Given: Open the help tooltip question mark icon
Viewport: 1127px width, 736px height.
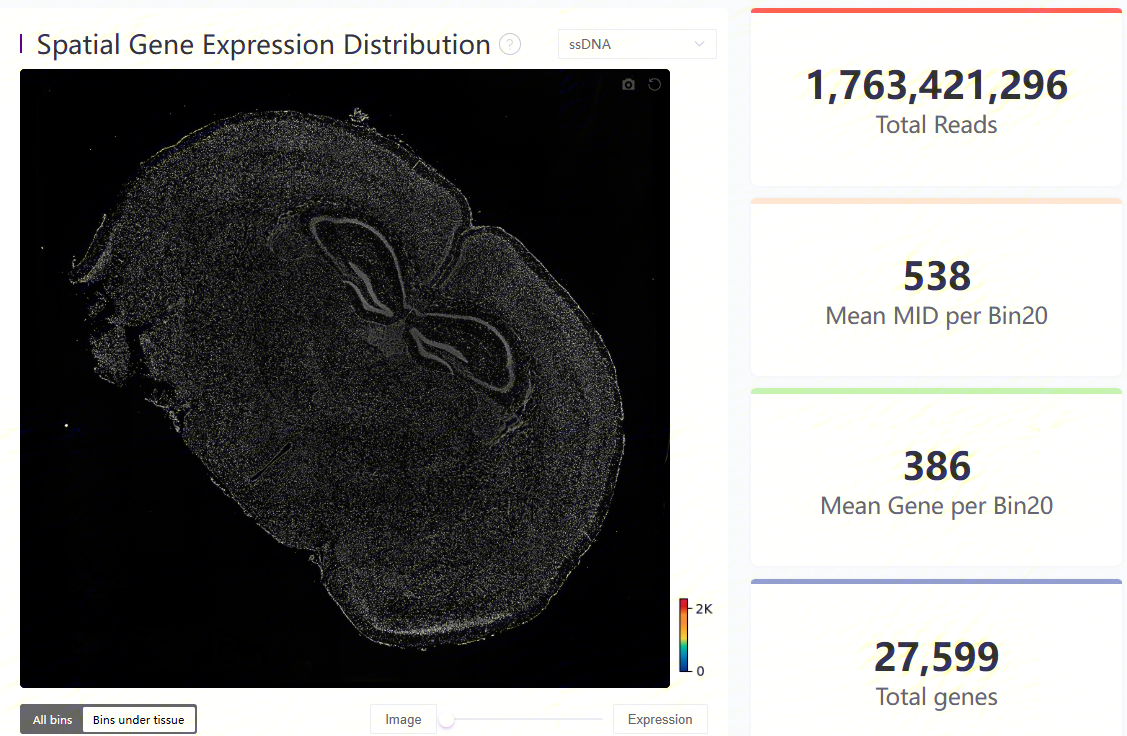Looking at the screenshot, I should point(510,45).
